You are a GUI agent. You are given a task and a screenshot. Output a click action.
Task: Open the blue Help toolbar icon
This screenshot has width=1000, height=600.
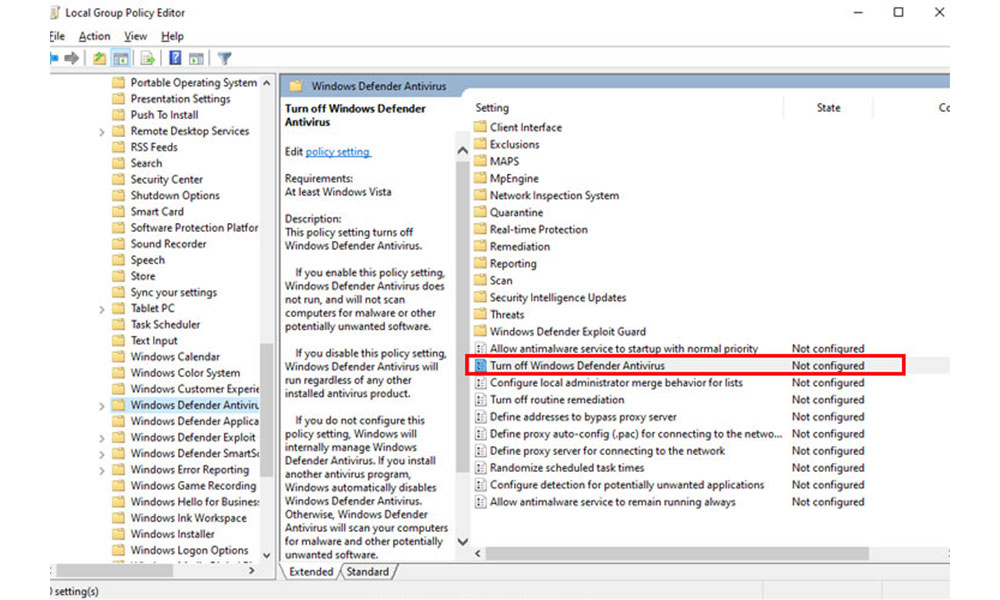pos(175,59)
